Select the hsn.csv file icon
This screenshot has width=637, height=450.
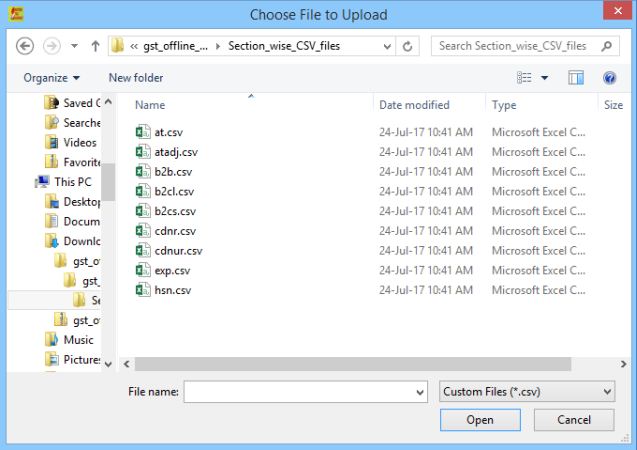(143, 290)
